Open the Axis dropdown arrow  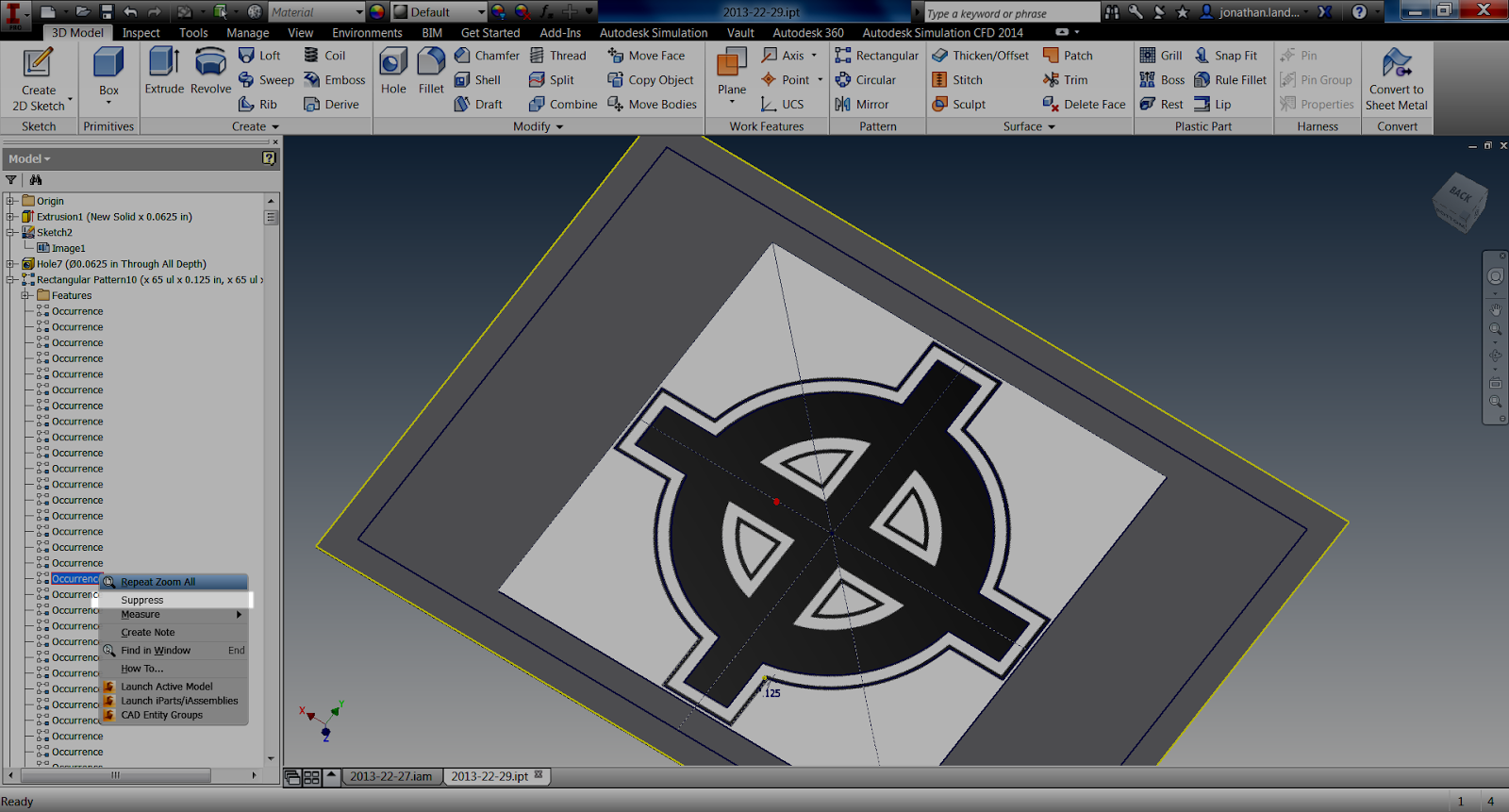[x=814, y=56]
